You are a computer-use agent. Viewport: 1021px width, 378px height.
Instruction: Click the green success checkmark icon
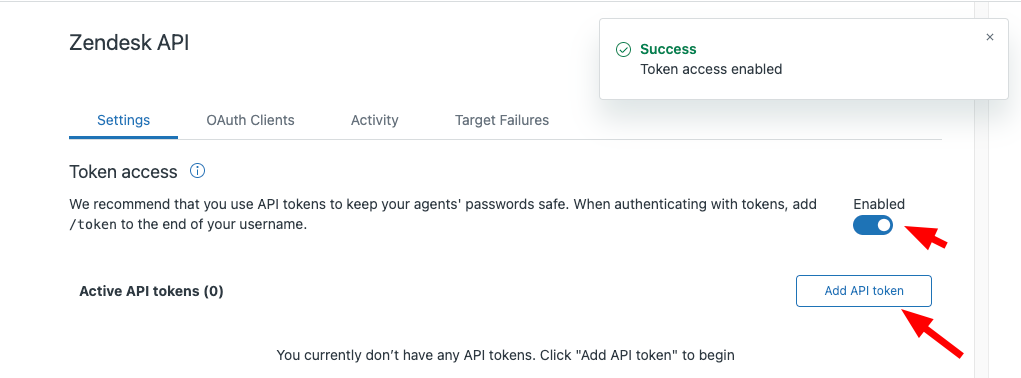pos(623,49)
